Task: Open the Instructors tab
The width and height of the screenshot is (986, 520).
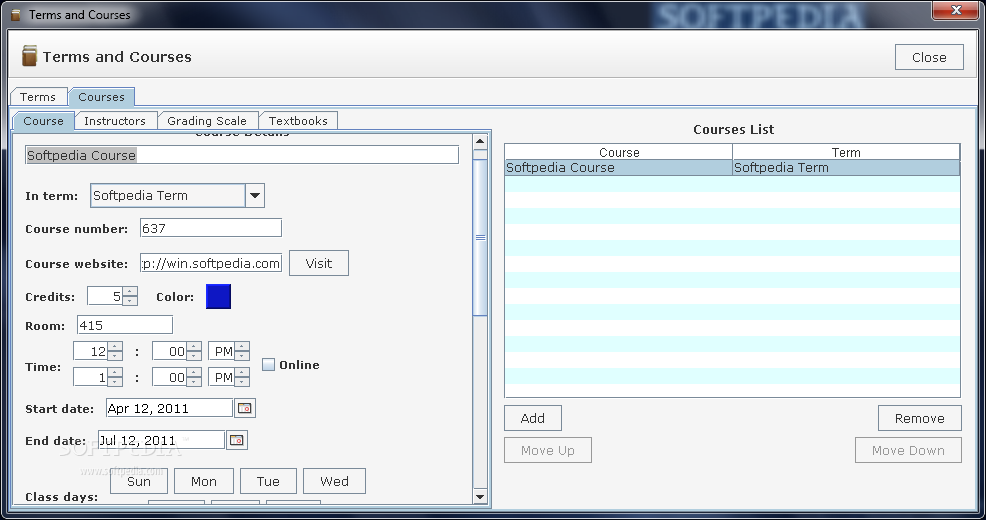Action: pyautogui.click(x=115, y=121)
